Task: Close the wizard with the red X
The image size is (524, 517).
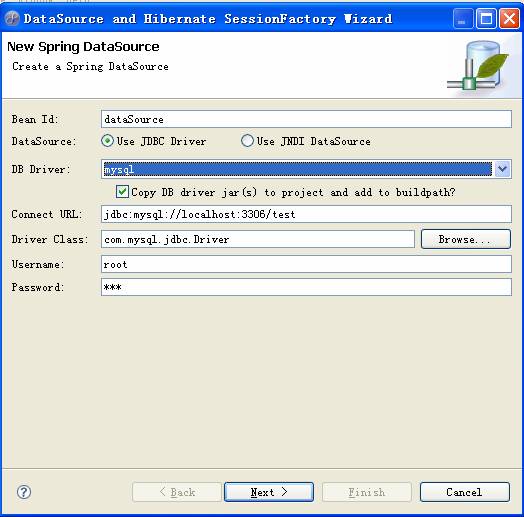Action: pos(509,19)
